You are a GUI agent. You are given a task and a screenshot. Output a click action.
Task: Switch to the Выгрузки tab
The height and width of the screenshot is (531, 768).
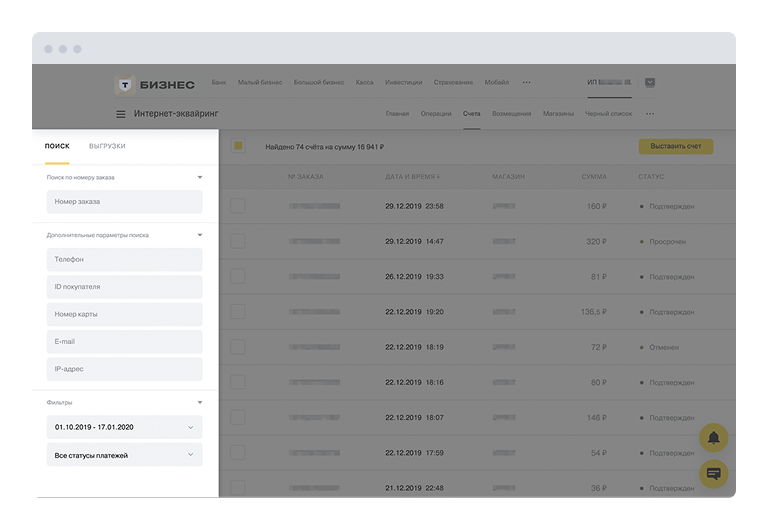107,146
